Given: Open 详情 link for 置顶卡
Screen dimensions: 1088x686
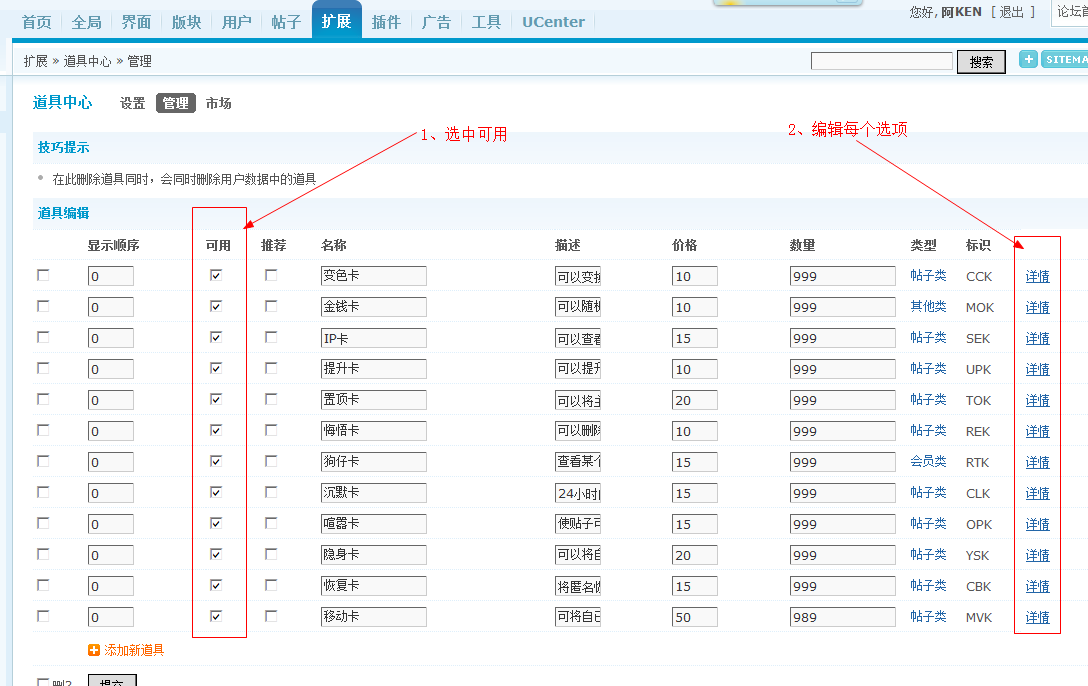Looking at the screenshot, I should tap(1037, 400).
